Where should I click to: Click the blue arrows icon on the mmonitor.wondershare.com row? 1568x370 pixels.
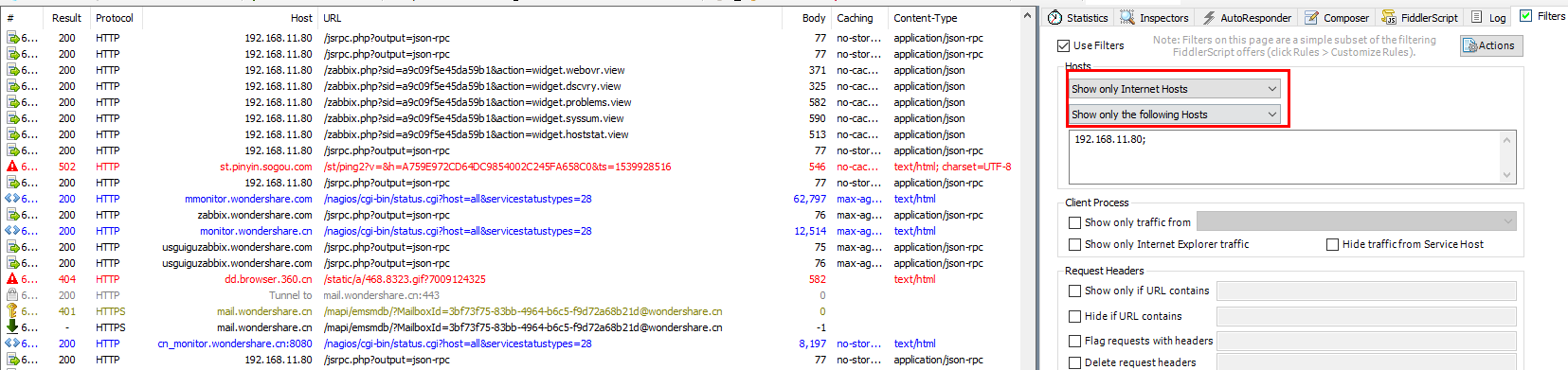[12, 199]
